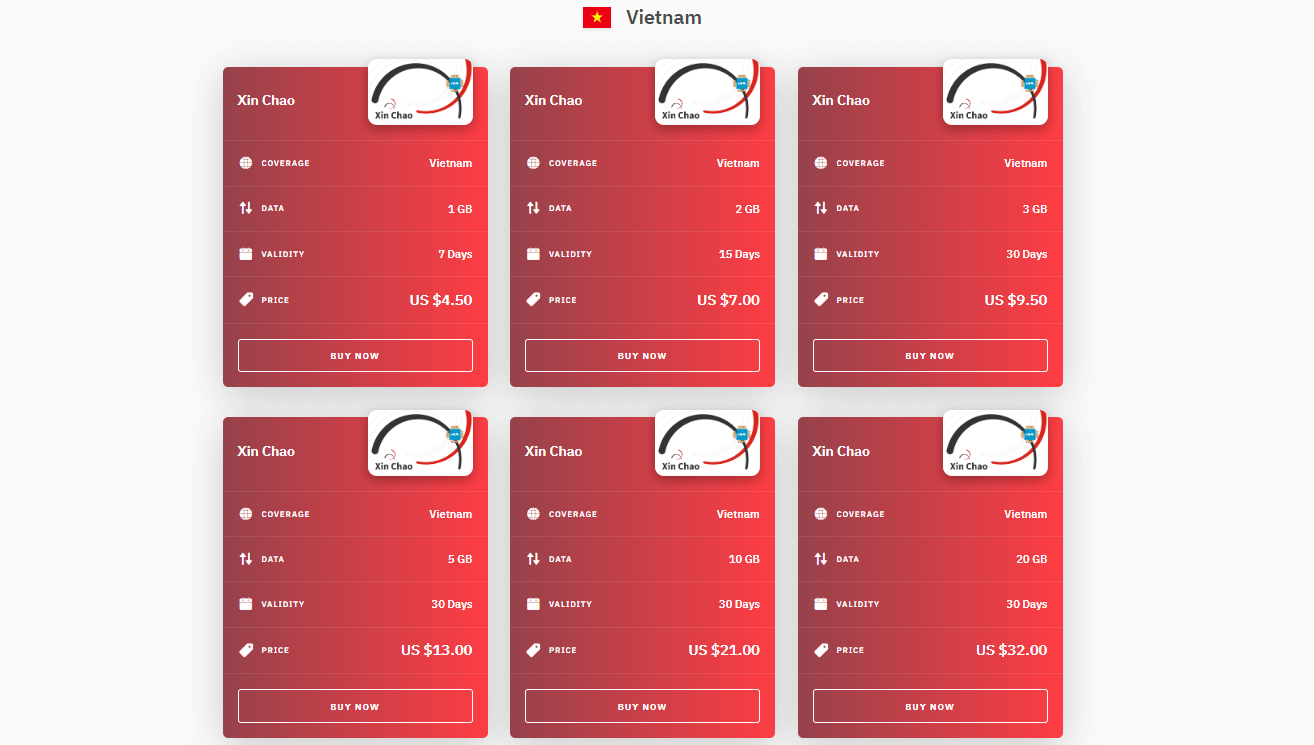1314x745 pixels.
Task: Click the globe coverage icon on US $7.00 card
Action: click(x=533, y=163)
